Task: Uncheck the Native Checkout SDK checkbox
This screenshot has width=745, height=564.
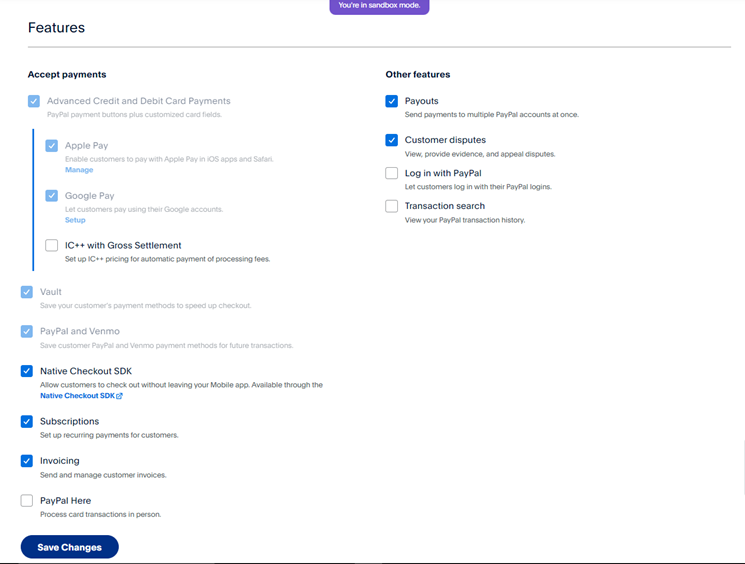Action: click(27, 371)
